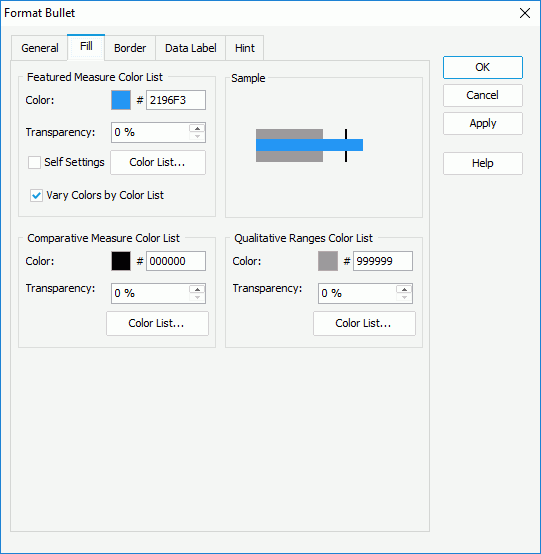Go to the Data Label tab
The height and width of the screenshot is (554, 541).
pos(190,48)
